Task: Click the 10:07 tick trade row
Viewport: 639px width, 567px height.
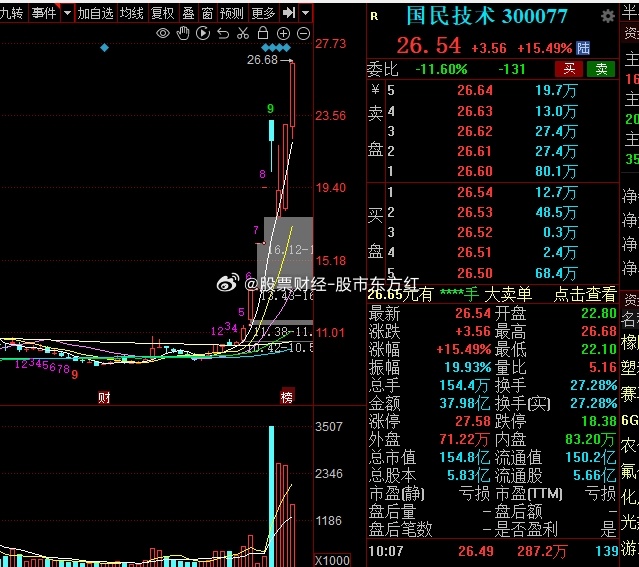Action: [x=493, y=551]
